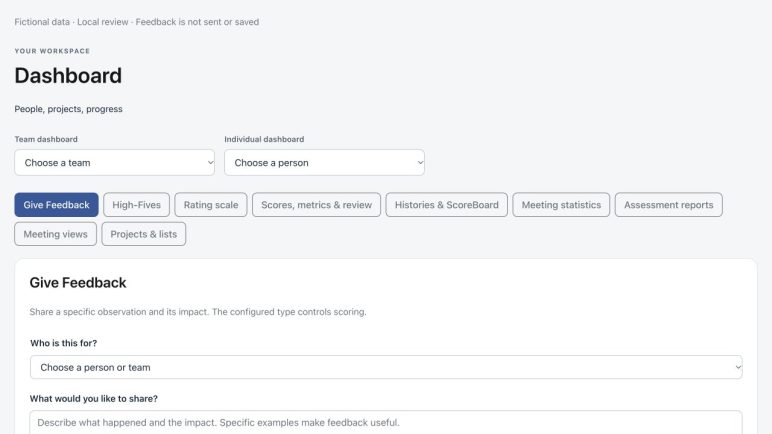Click the feedback description text area
The width and height of the screenshot is (772, 434).
(386, 422)
